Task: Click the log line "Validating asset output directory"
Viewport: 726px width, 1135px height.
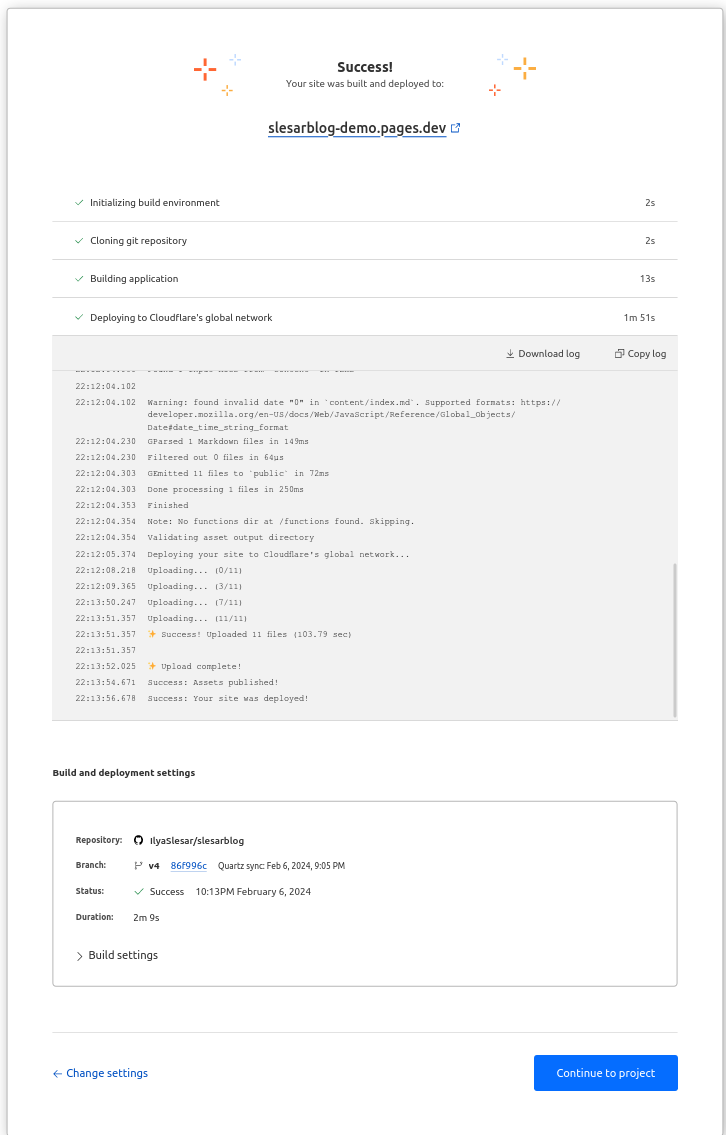Action: pyautogui.click(x=231, y=538)
